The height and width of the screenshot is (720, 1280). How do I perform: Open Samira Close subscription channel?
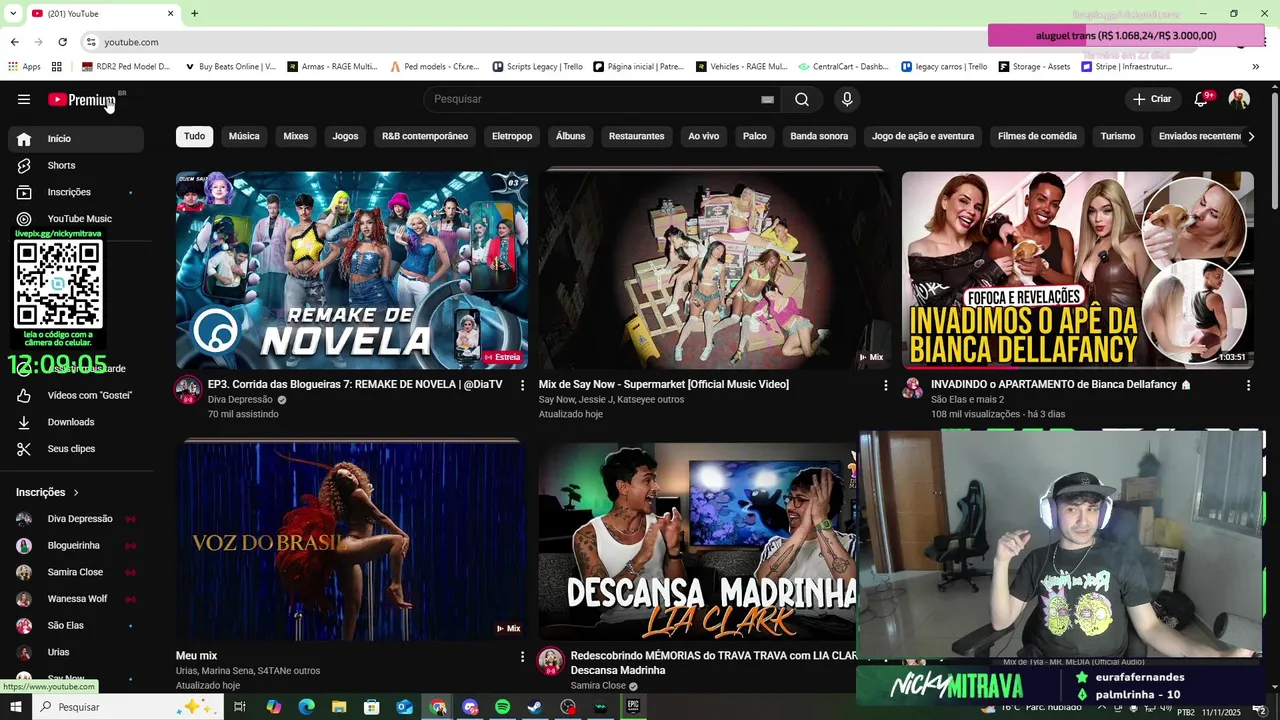(x=76, y=572)
